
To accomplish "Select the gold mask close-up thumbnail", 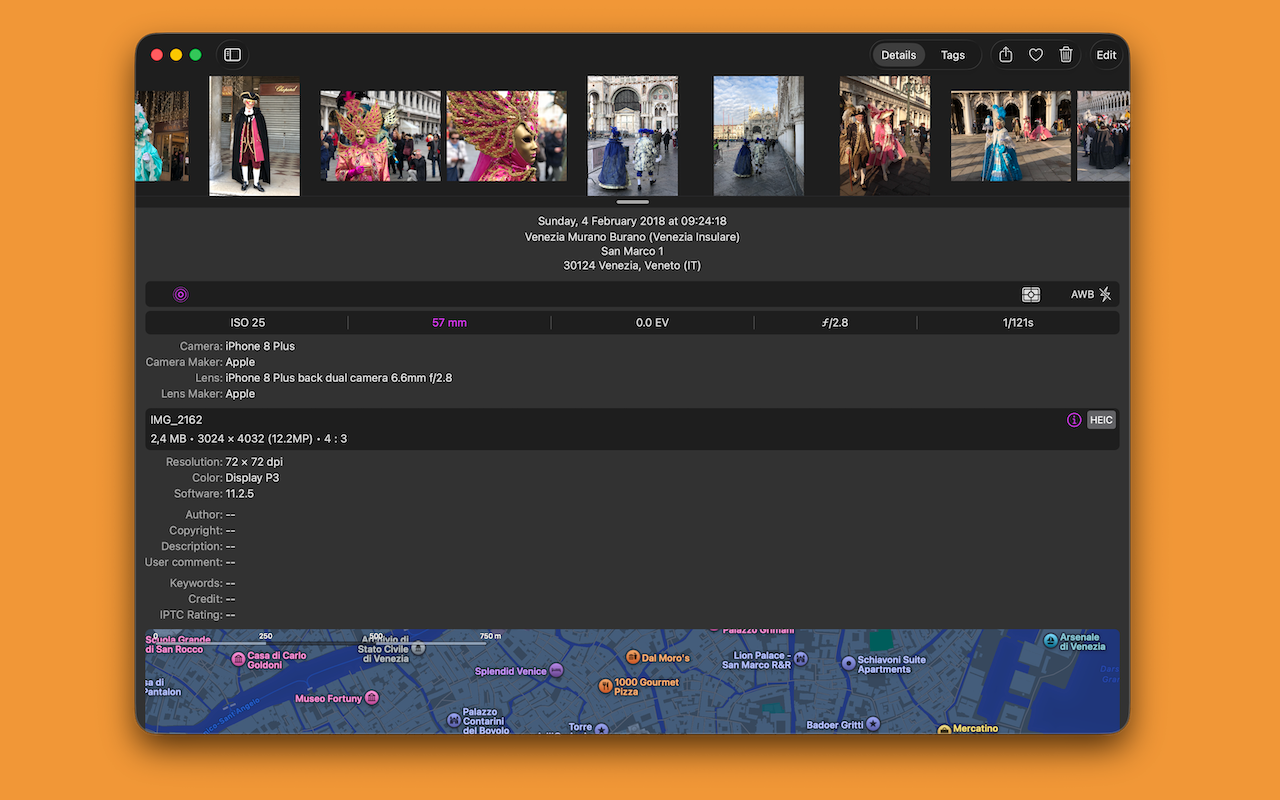I will [x=507, y=136].
